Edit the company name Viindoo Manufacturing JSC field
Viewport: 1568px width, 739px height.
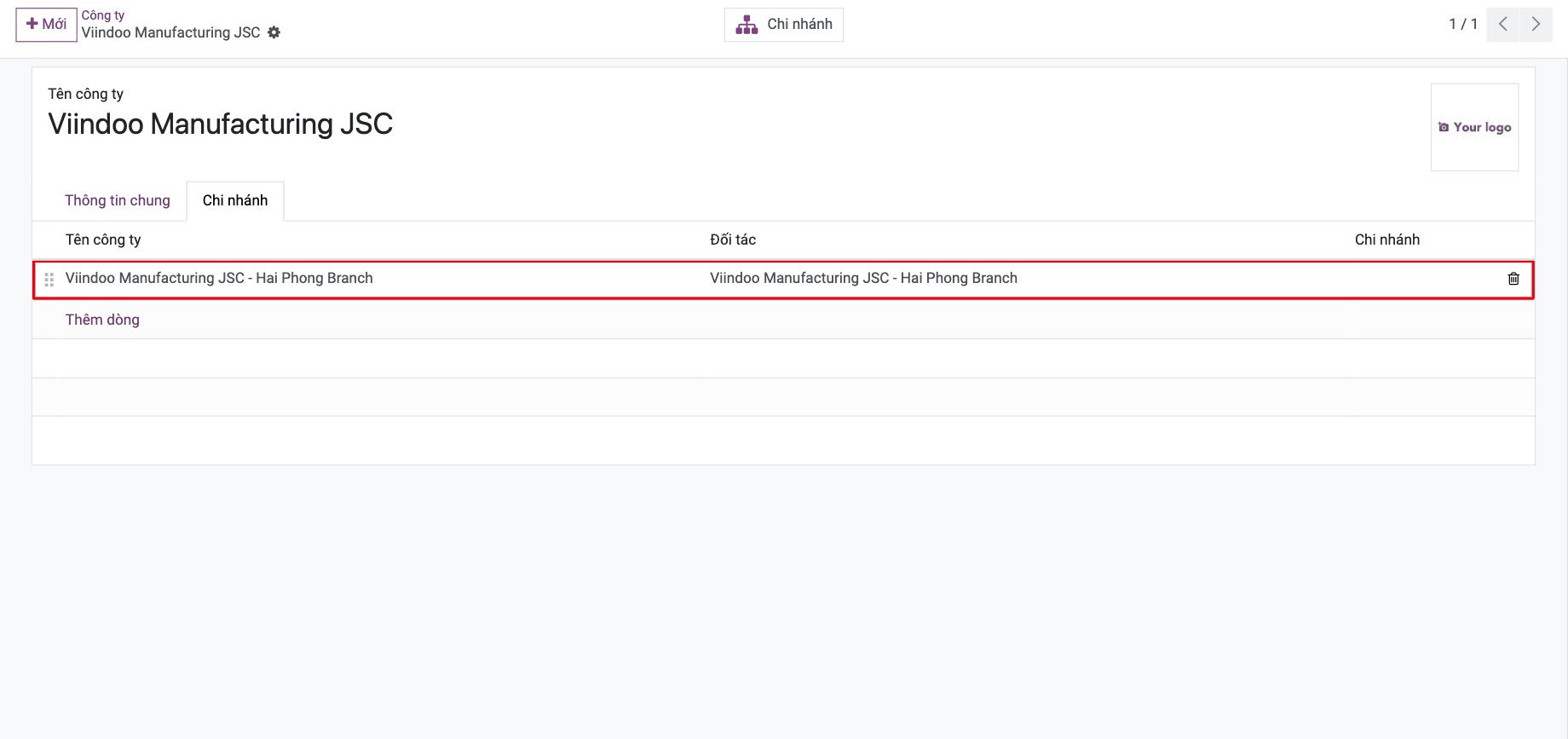coord(221,124)
